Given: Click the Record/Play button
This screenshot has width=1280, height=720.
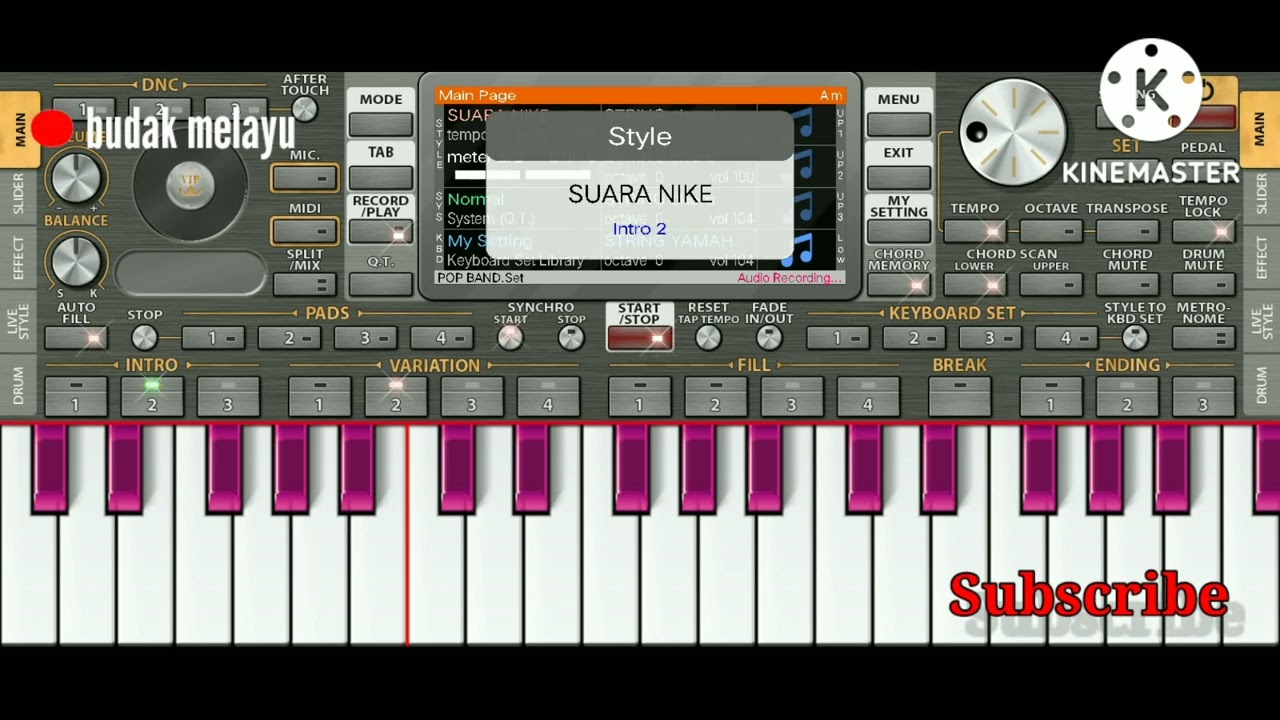Looking at the screenshot, I should coord(381,232).
